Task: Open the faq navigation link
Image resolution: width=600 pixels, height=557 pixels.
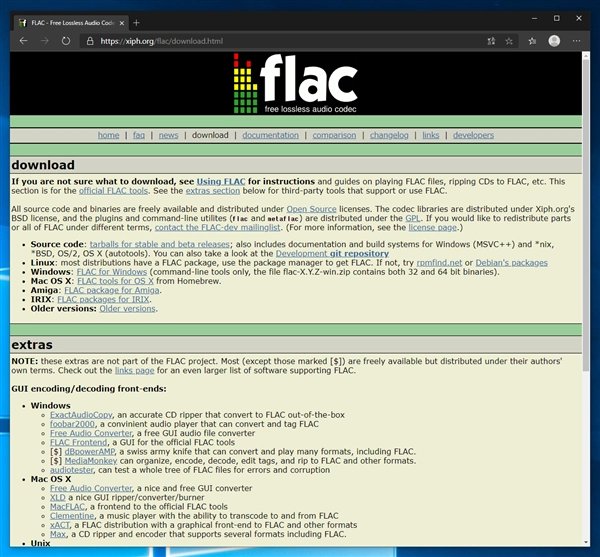Action: pos(139,135)
